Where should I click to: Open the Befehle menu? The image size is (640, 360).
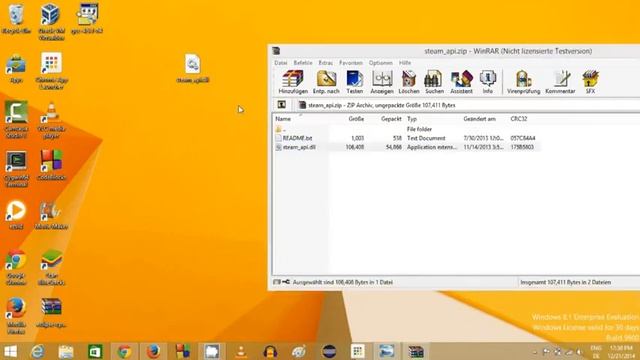click(x=303, y=63)
